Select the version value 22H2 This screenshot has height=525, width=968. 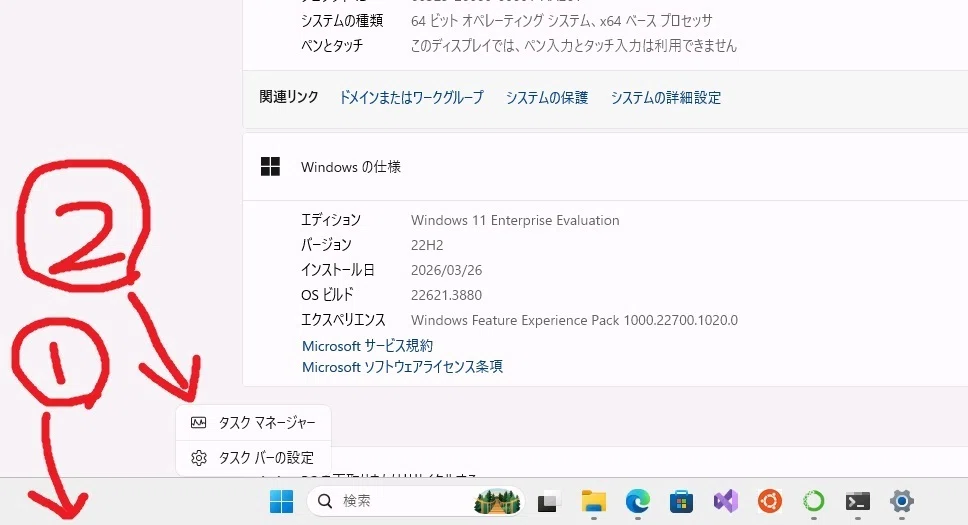pyautogui.click(x=427, y=245)
